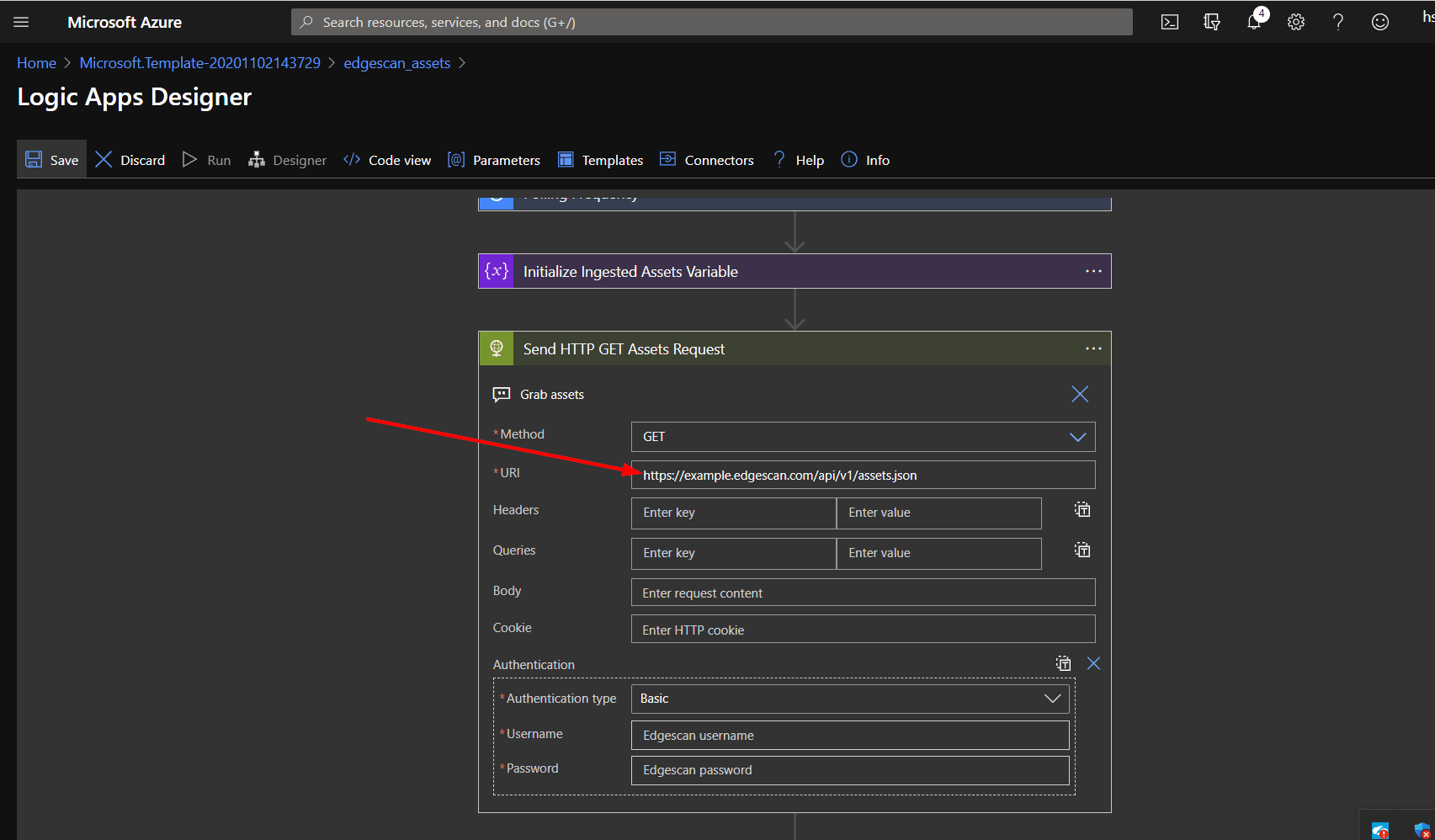Click arrow connector above Initialize variable step
Image resolution: width=1435 pixels, height=840 pixels.
click(795, 232)
